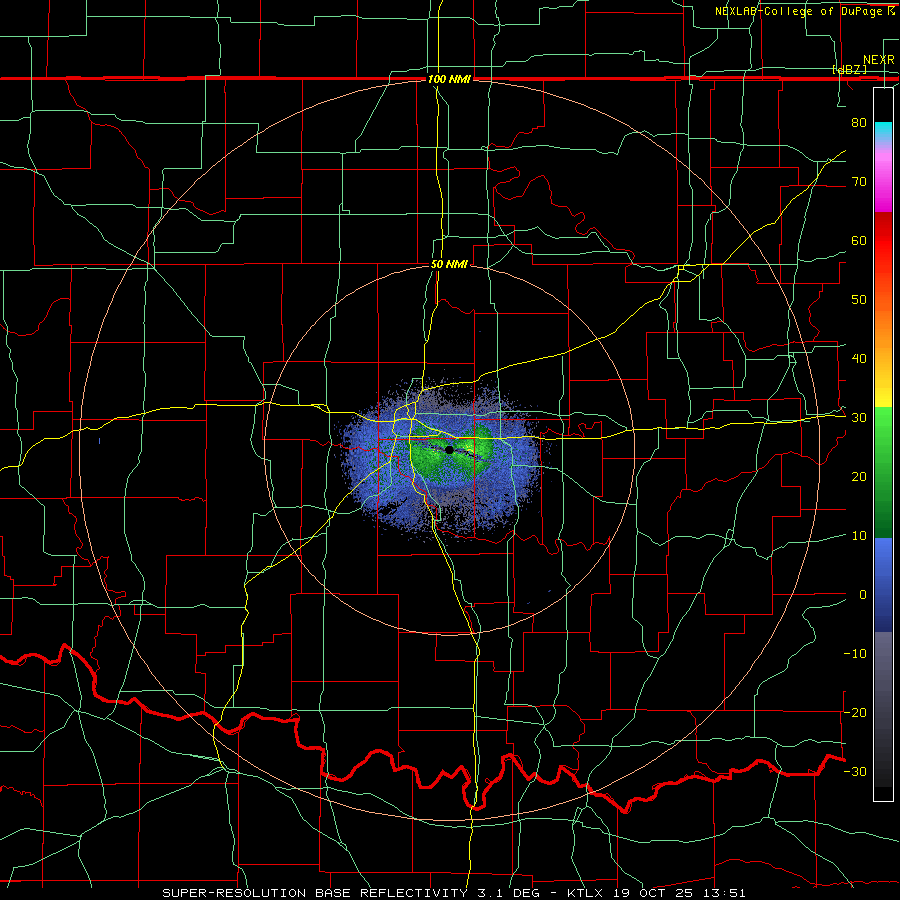Click the 40 value on dBZ scale
This screenshot has width=900, height=900.
[x=859, y=359]
